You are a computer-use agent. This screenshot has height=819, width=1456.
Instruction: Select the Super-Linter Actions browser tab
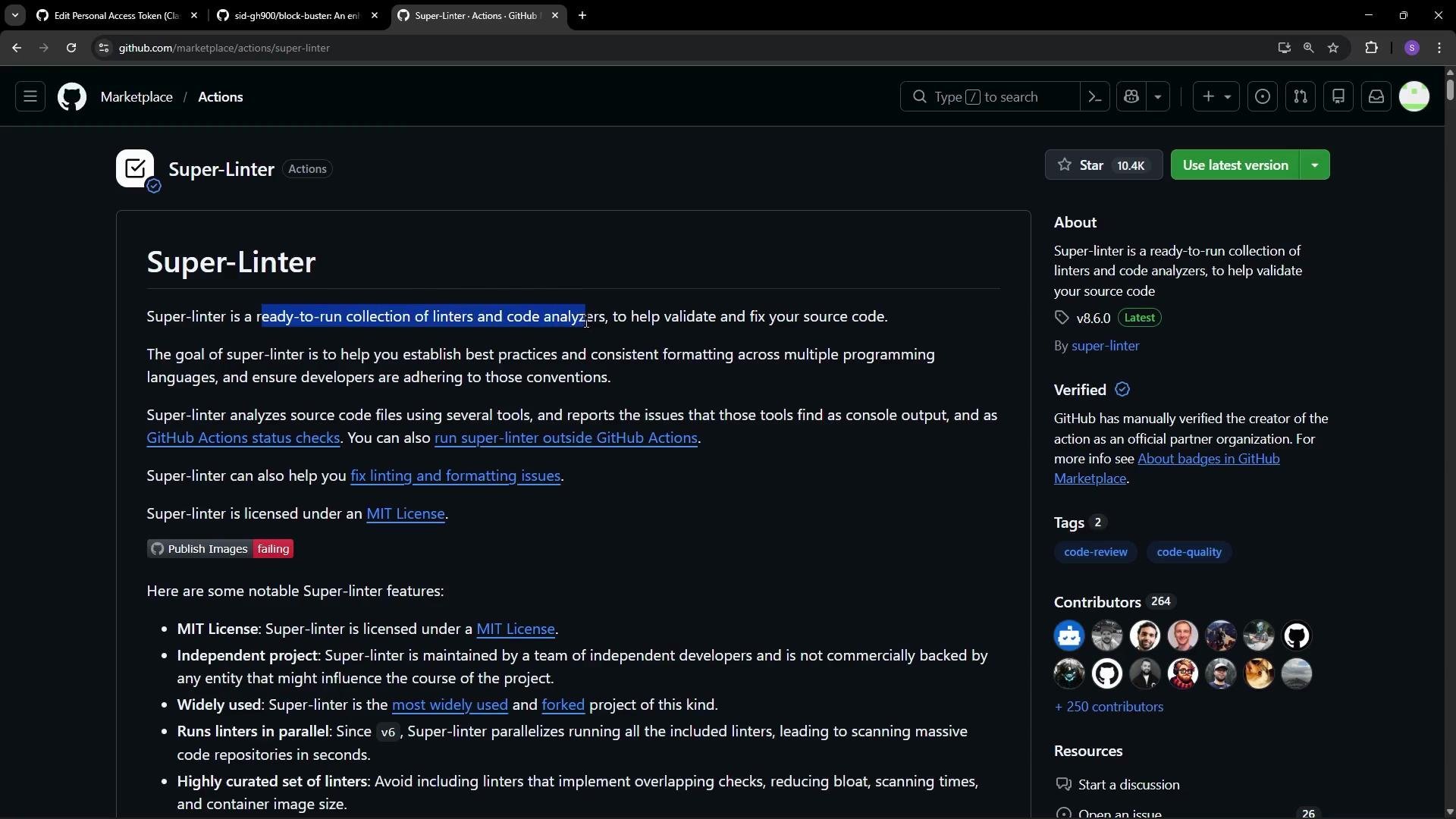pos(478,15)
